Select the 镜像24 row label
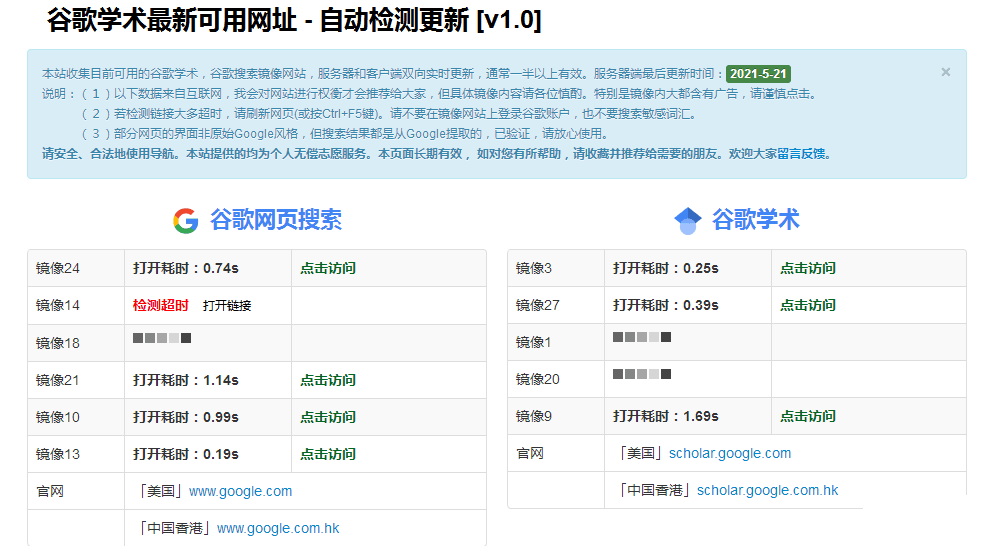 [58, 269]
